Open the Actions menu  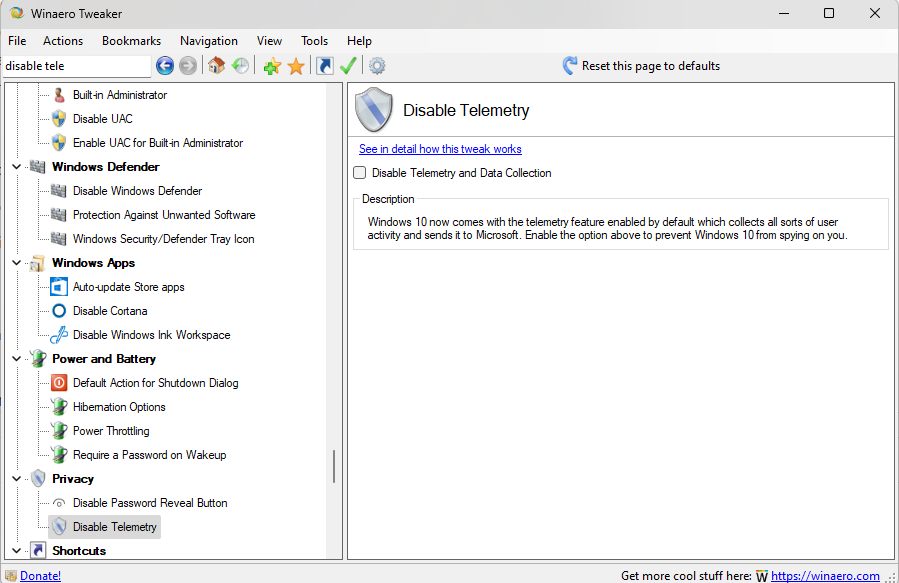tap(63, 41)
